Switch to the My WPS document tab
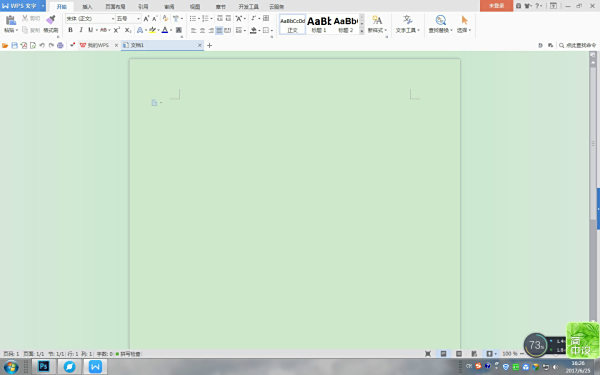600x375 pixels. click(x=98, y=45)
